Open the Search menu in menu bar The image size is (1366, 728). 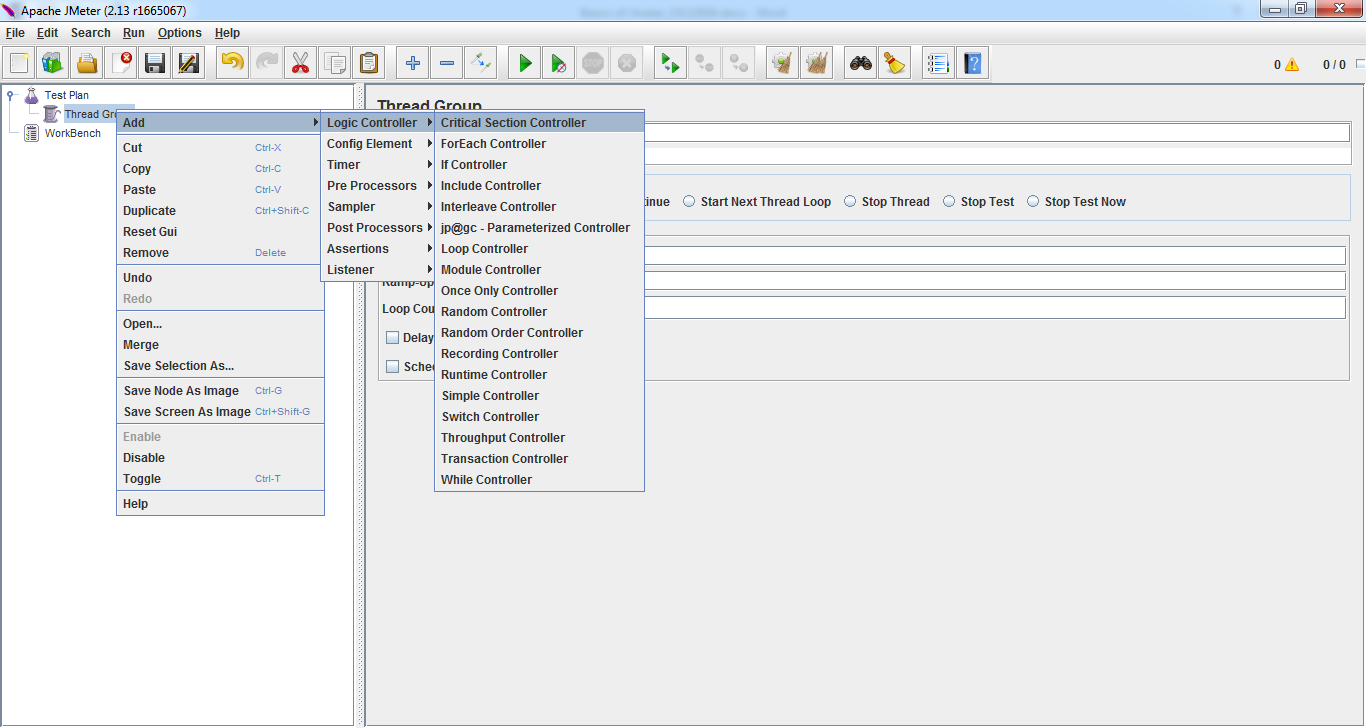click(x=91, y=33)
